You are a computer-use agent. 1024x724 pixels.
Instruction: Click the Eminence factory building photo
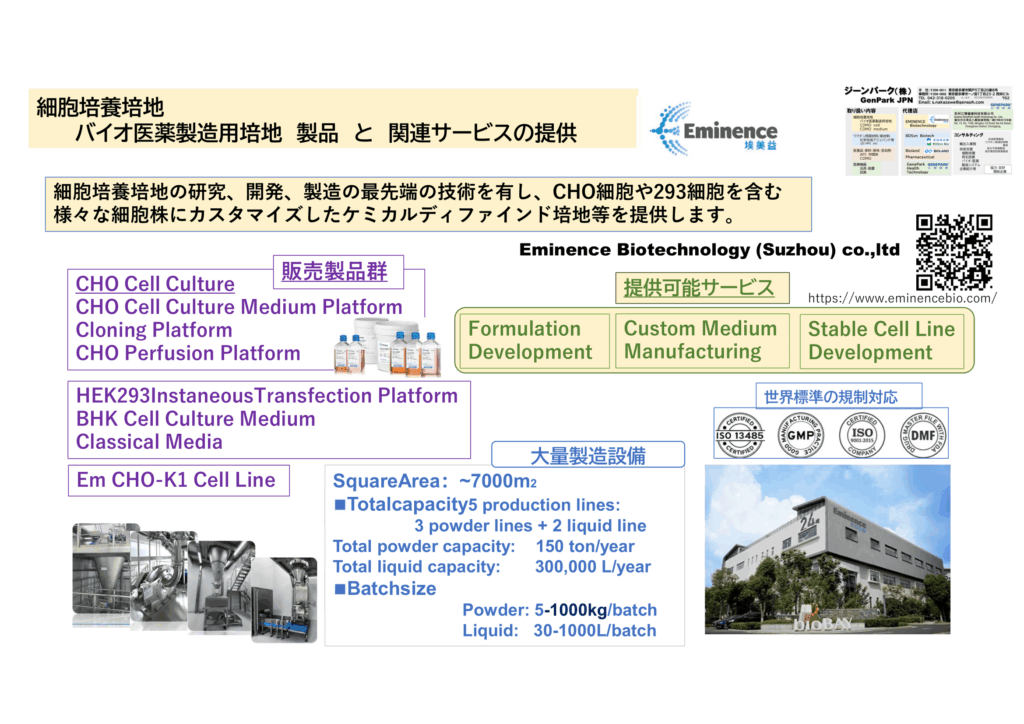(827, 550)
